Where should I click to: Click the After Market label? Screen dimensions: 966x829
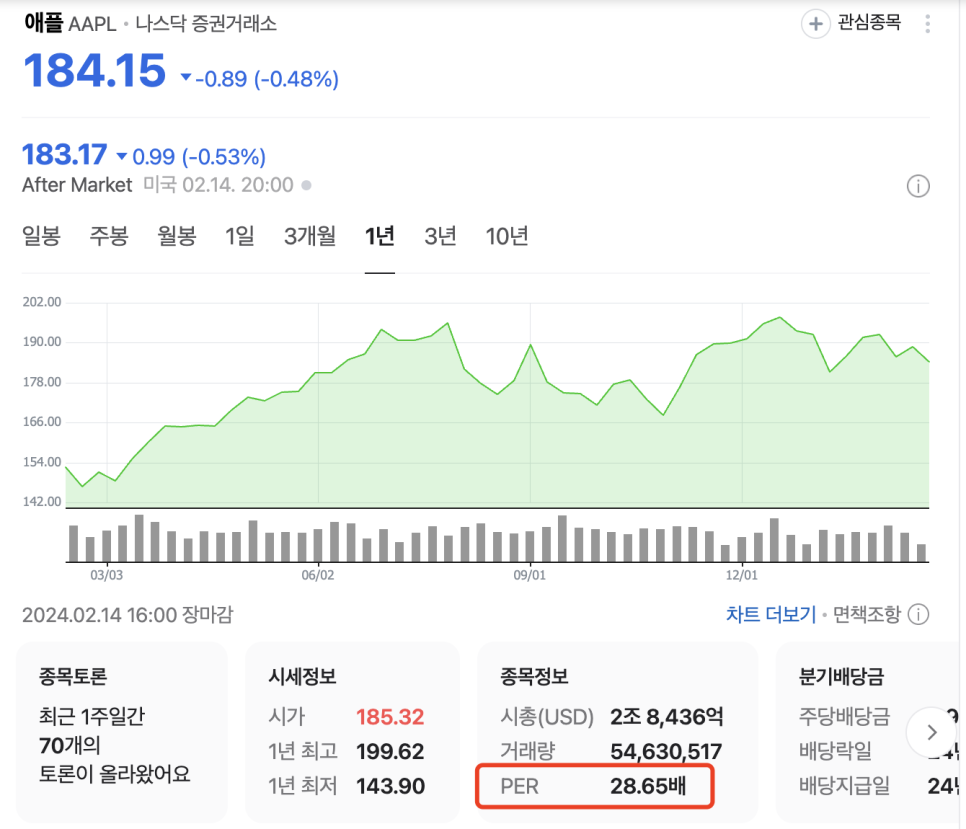(x=77, y=185)
